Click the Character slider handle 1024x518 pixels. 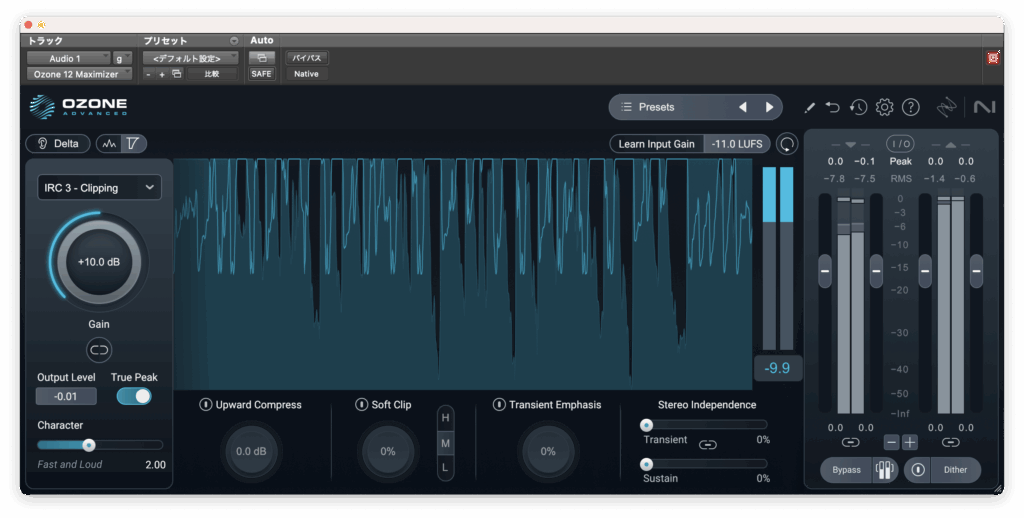89,445
